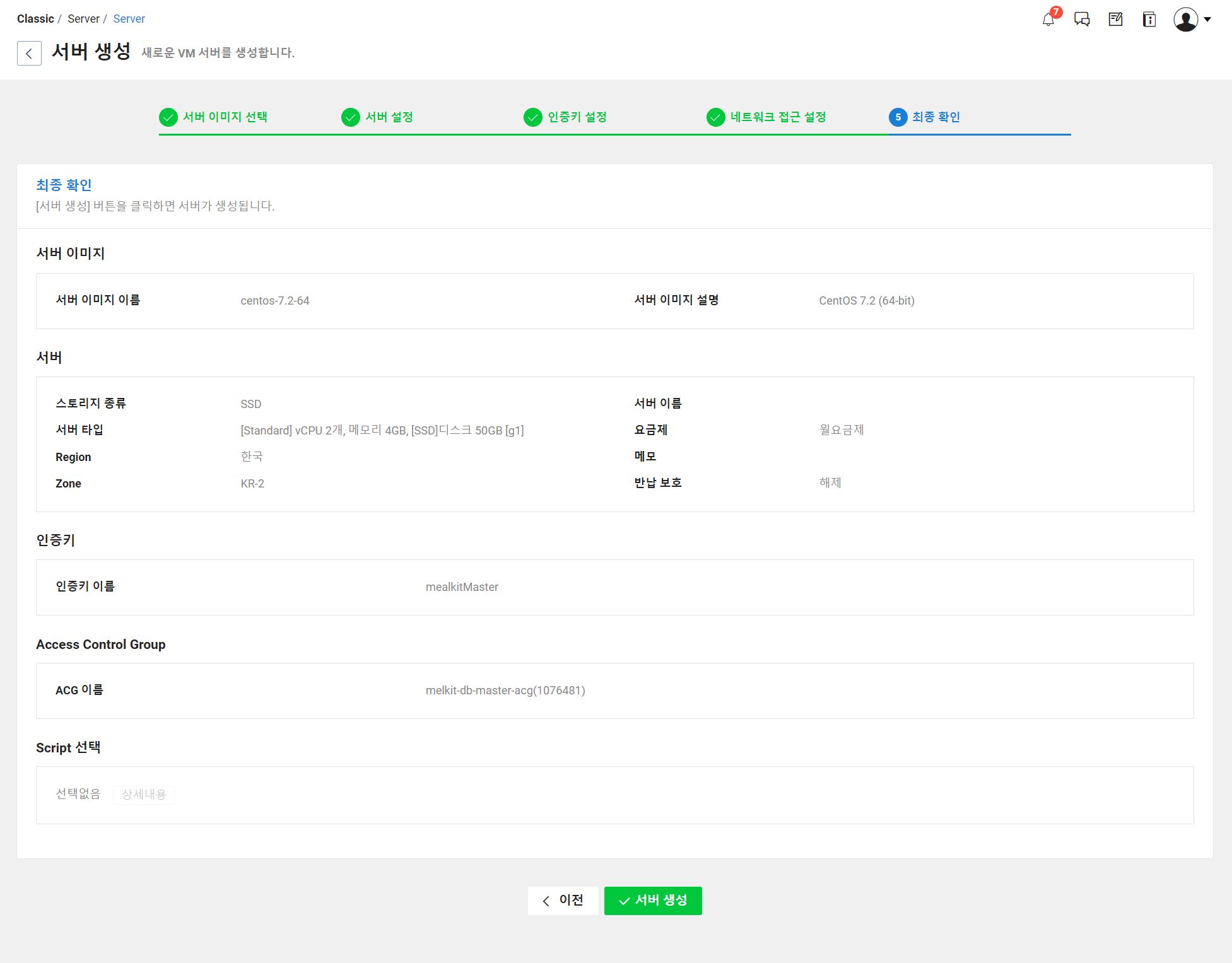This screenshot has height=963, width=1232.
Task: Click the step 5 number circle
Action: tap(898, 117)
